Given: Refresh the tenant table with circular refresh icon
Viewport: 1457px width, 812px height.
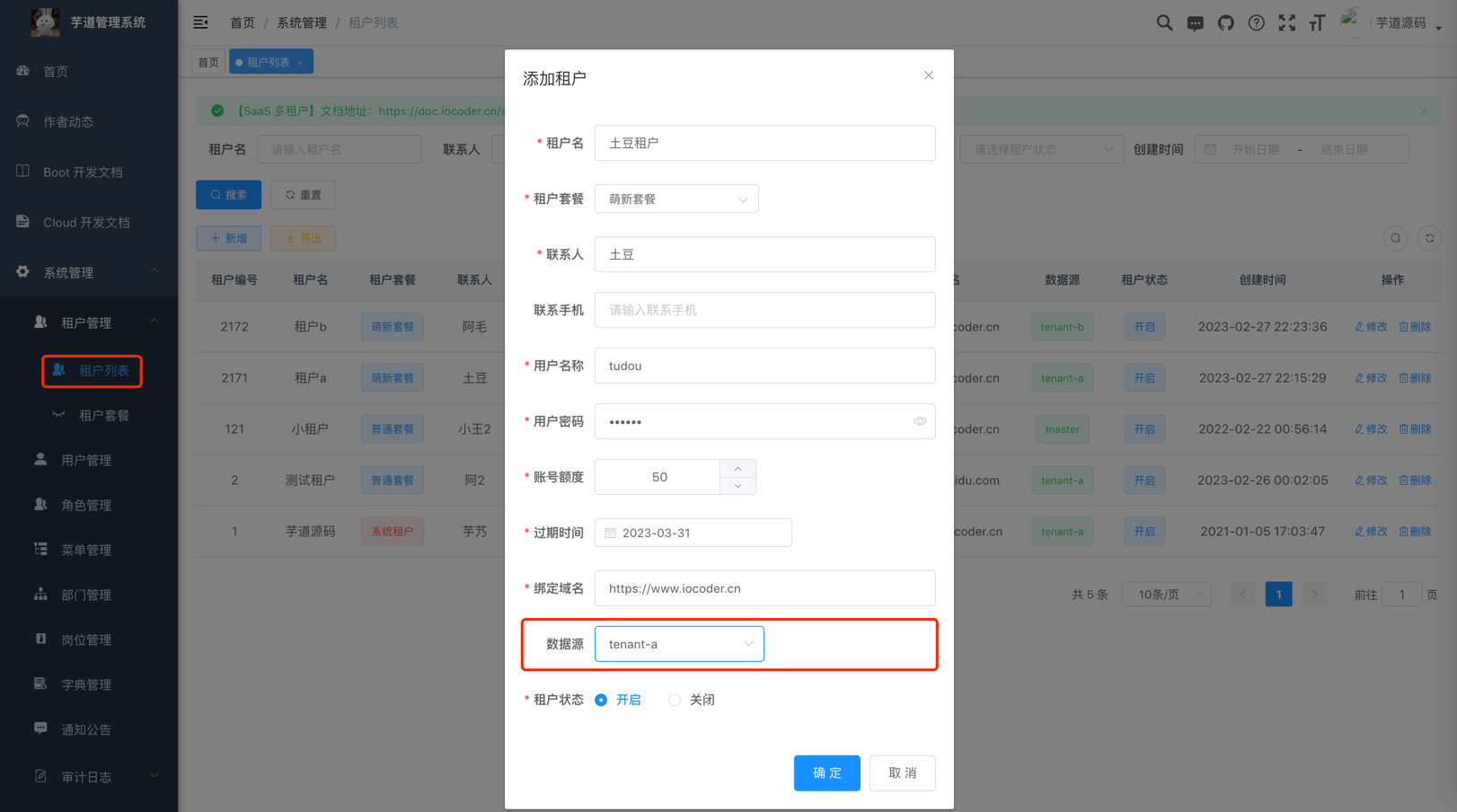Looking at the screenshot, I should point(1429,238).
